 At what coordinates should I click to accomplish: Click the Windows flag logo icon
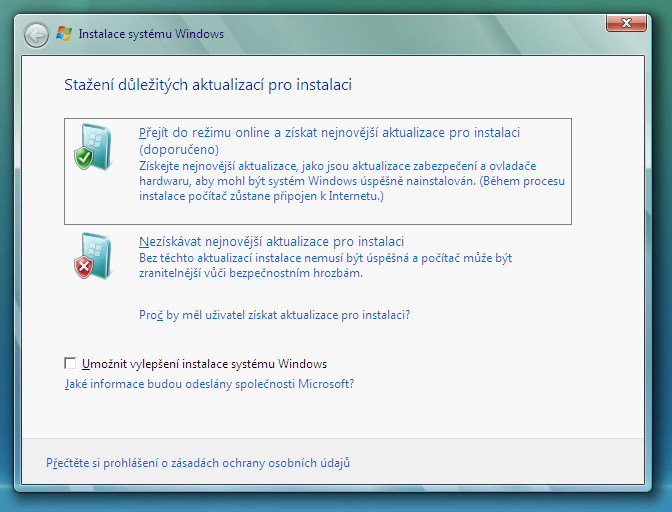64,34
